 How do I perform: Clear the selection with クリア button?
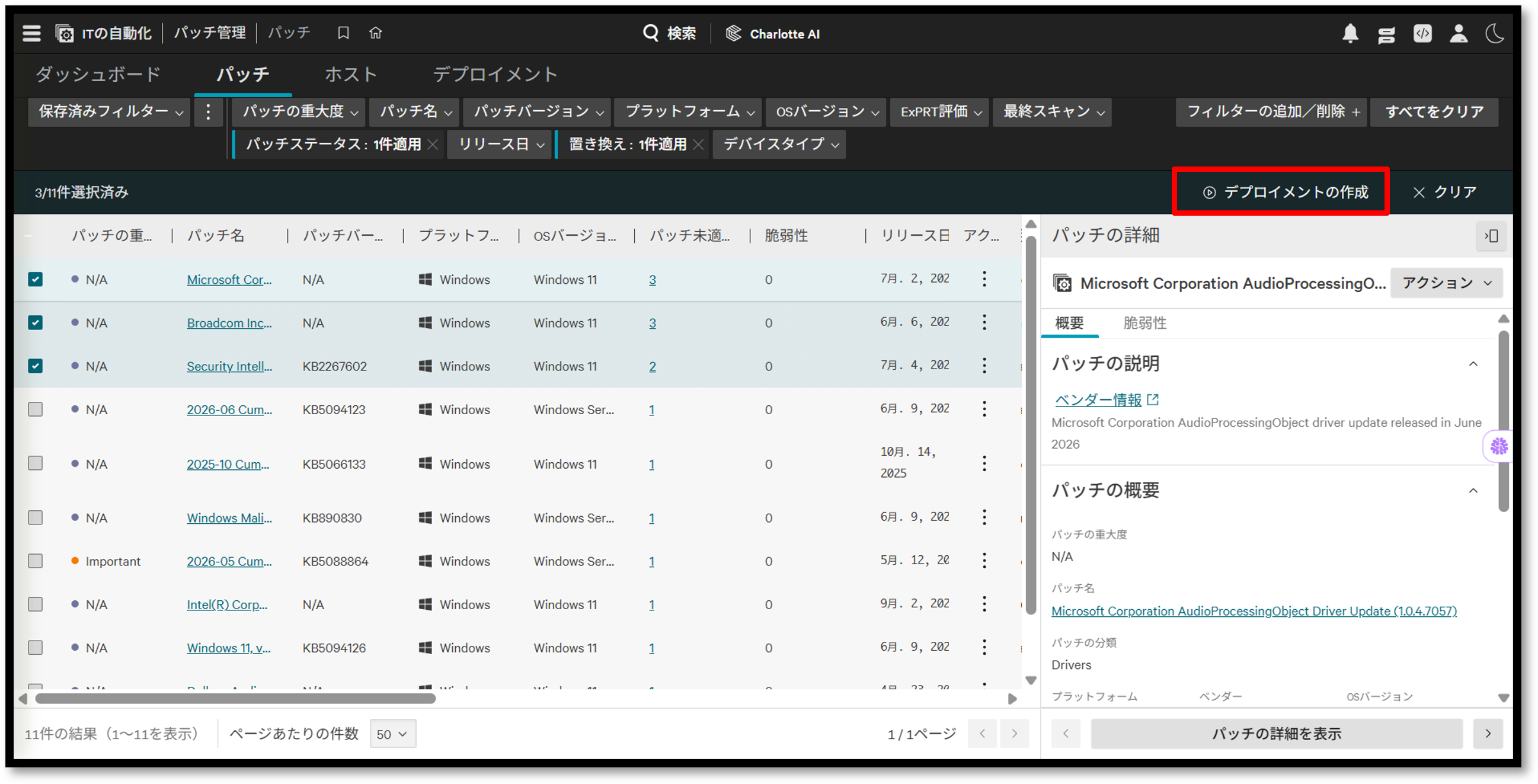[x=1445, y=191]
